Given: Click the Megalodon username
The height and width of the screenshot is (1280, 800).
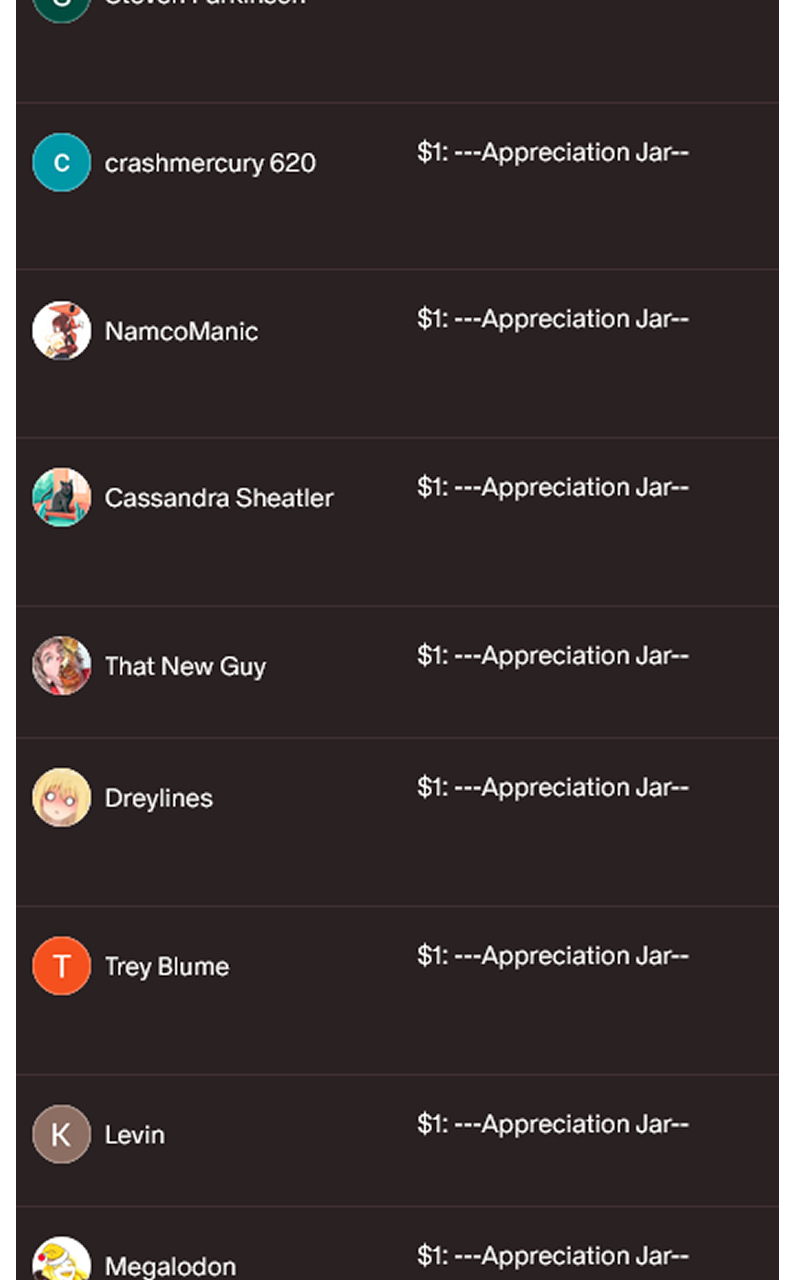Looking at the screenshot, I should click(x=170, y=1266).
